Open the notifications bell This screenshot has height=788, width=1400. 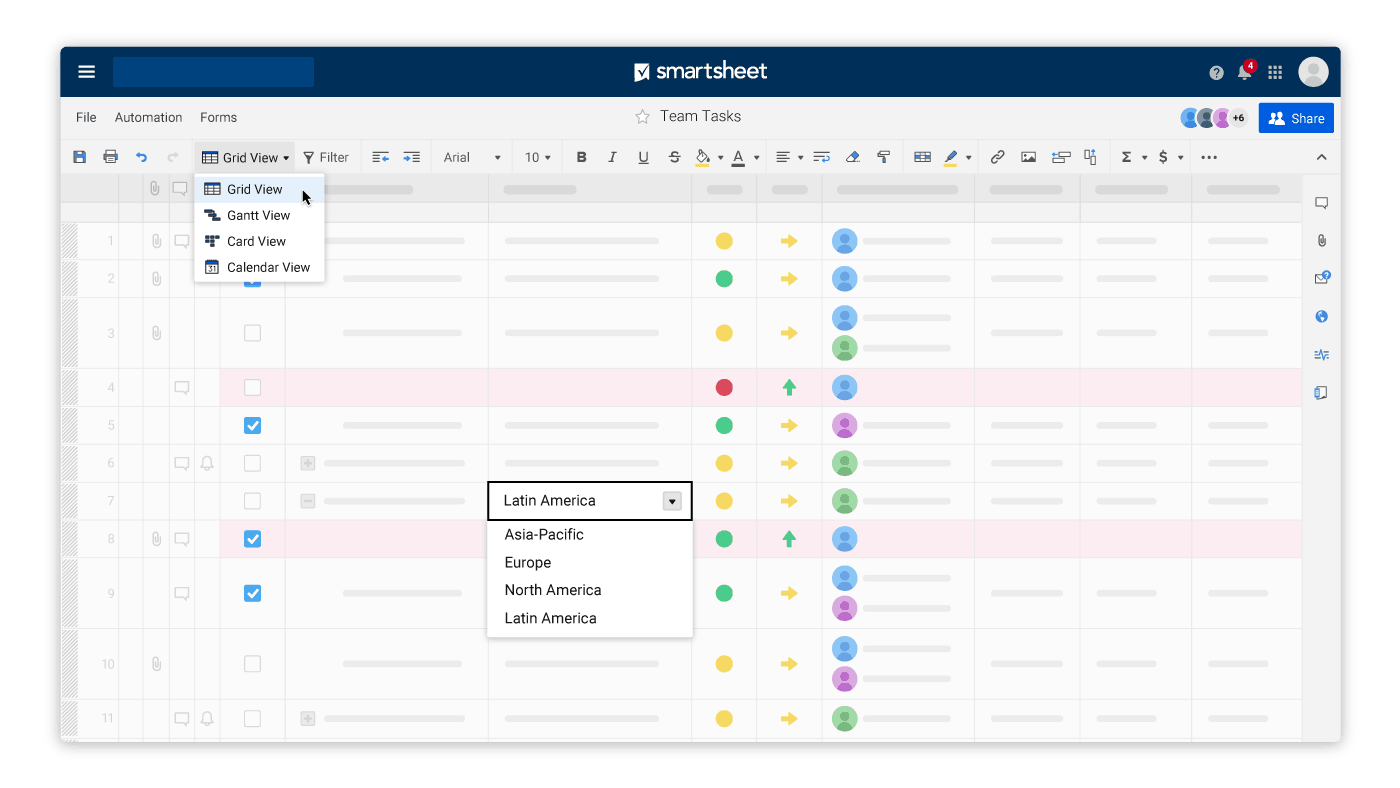pos(1244,72)
